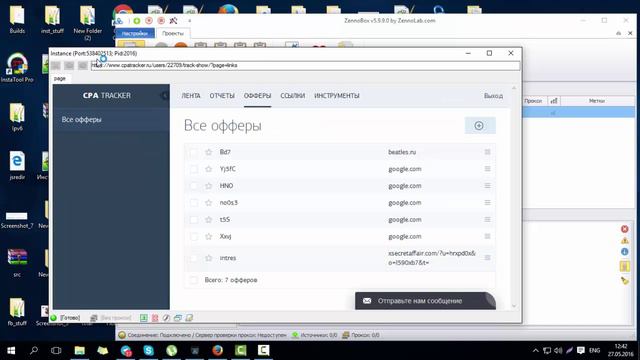The width and height of the screenshot is (640, 360).
Task: Open row menu for no0s3 offer
Action: [487, 203]
